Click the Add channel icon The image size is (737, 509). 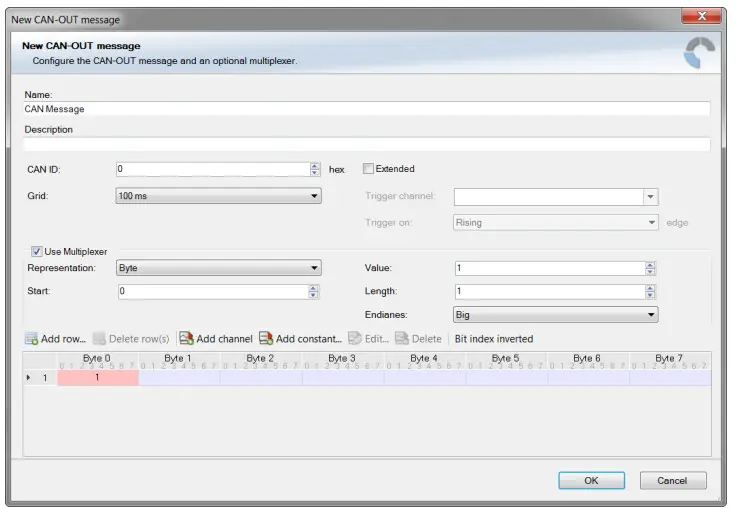tap(186, 339)
